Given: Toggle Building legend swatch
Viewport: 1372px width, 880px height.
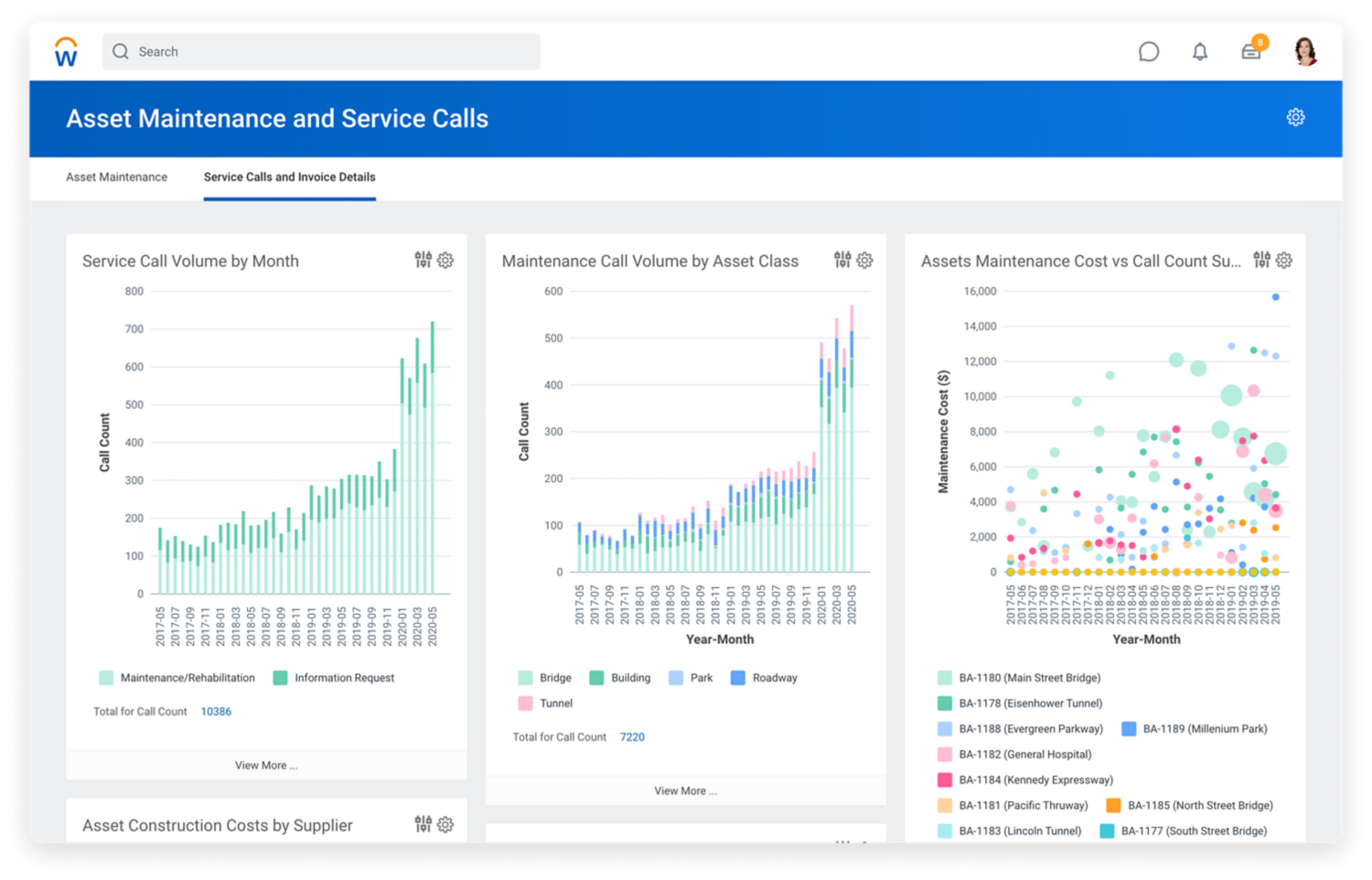Looking at the screenshot, I should point(596,678).
